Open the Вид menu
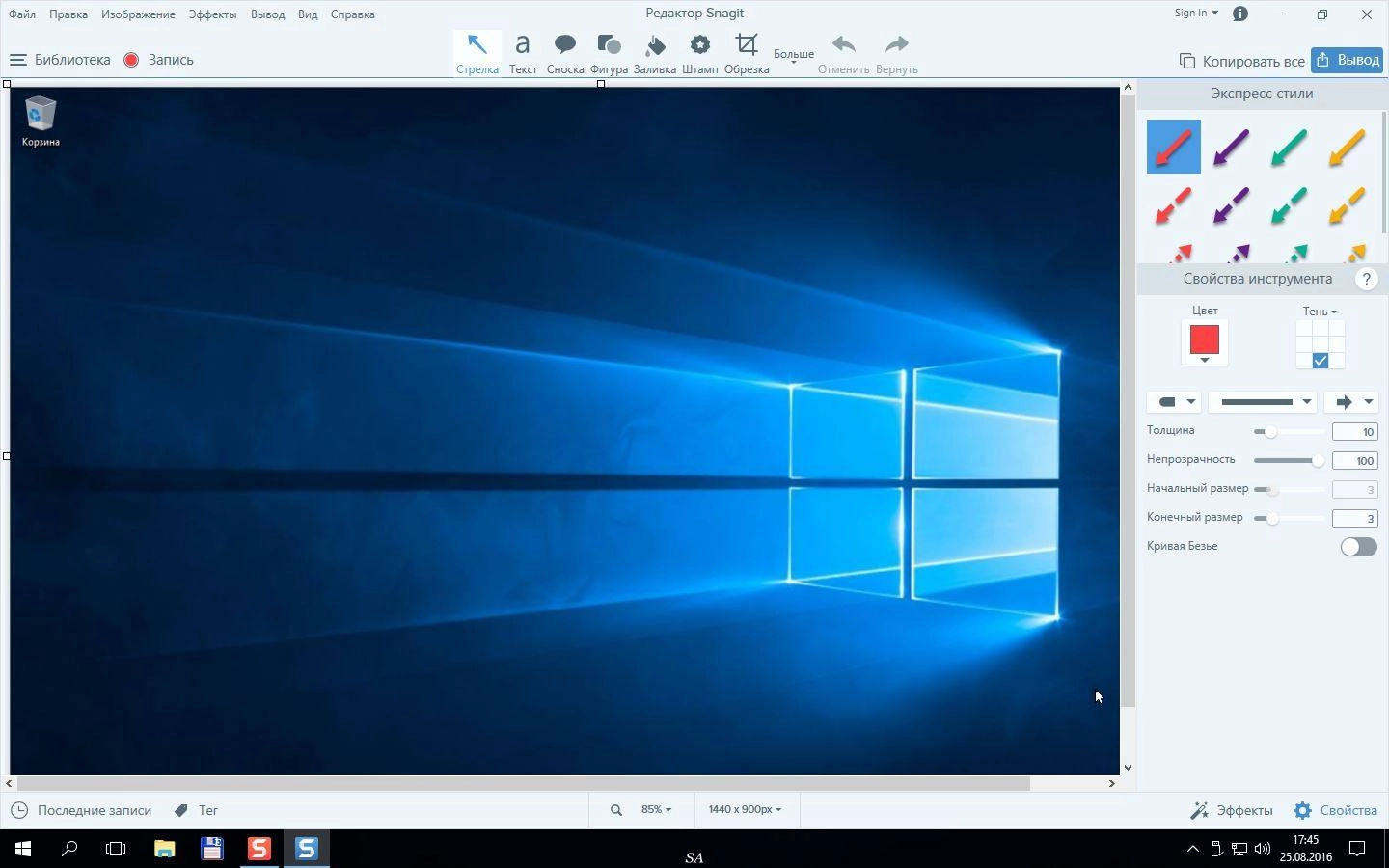The height and width of the screenshot is (868, 1389). click(308, 14)
